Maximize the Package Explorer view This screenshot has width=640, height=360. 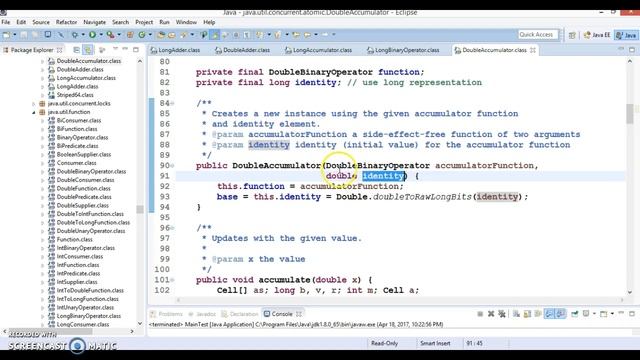click(x=136, y=50)
